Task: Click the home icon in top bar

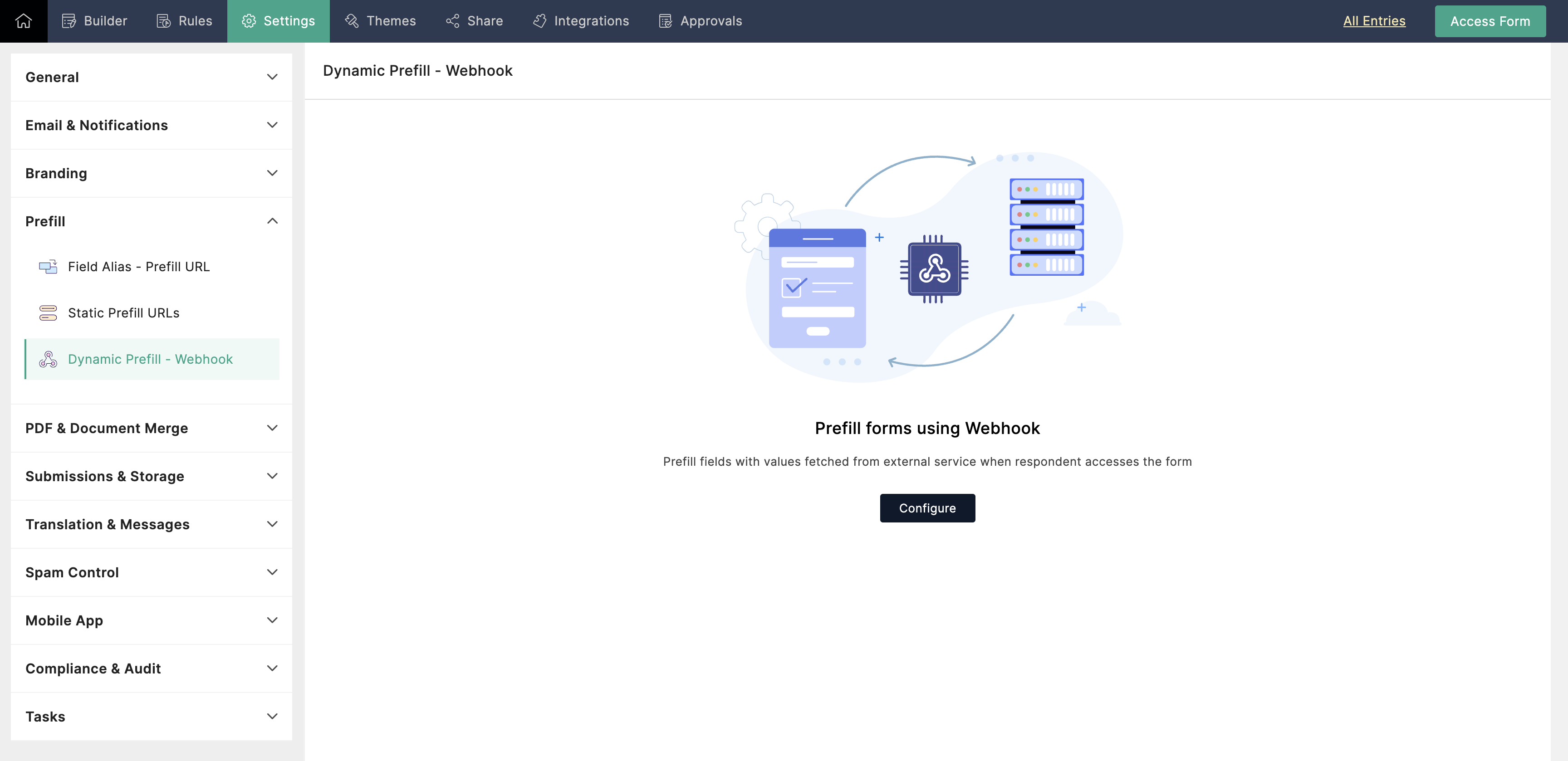Action: [x=23, y=21]
